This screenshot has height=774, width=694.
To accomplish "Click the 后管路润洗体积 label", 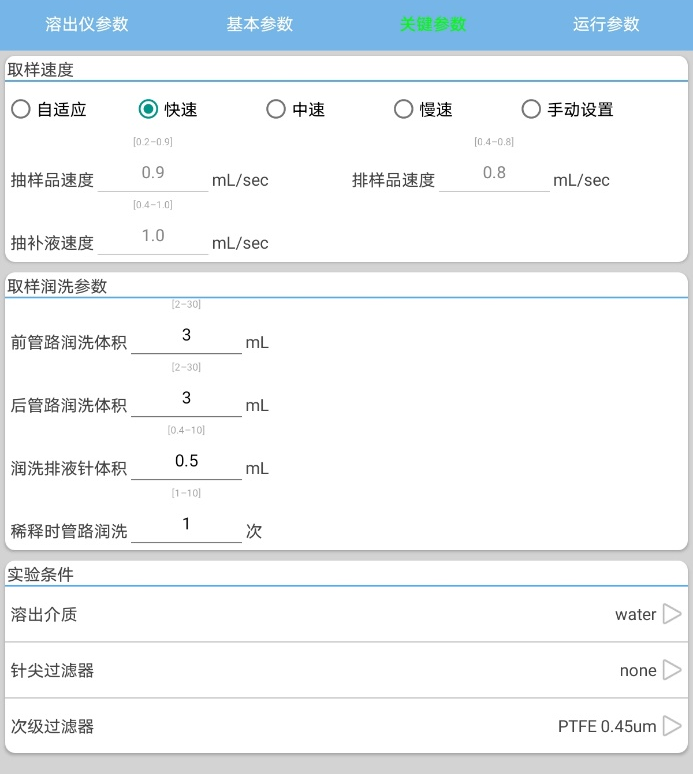I will 69,405.
